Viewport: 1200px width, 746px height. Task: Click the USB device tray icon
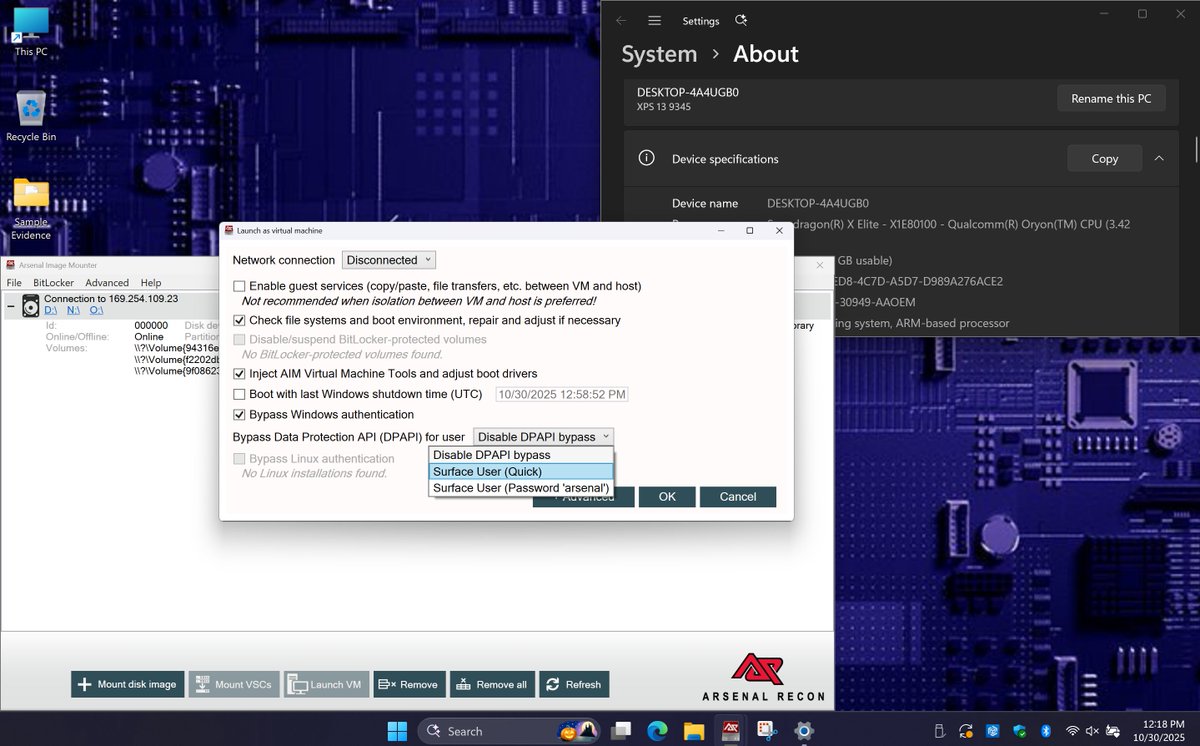point(940,731)
